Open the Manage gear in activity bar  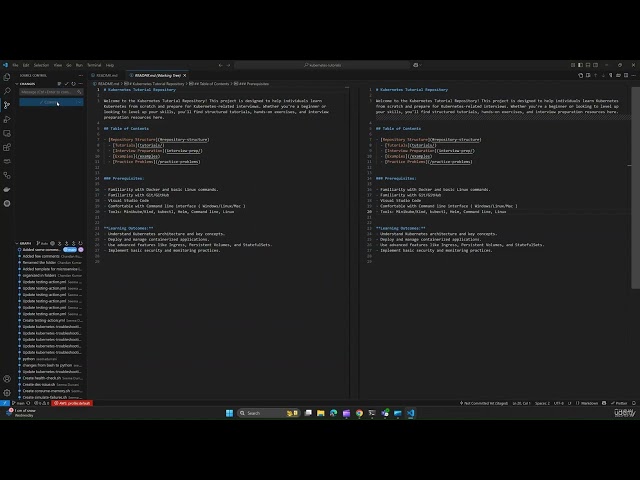(7, 393)
